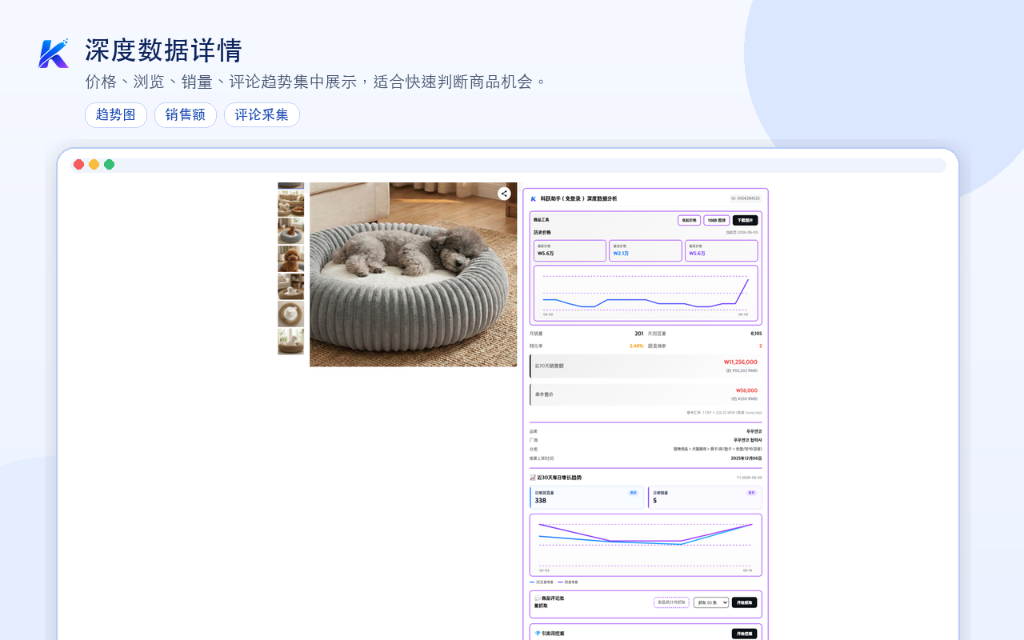Click the main dog bed product image
Screen dimensions: 1024x640
(x=413, y=274)
